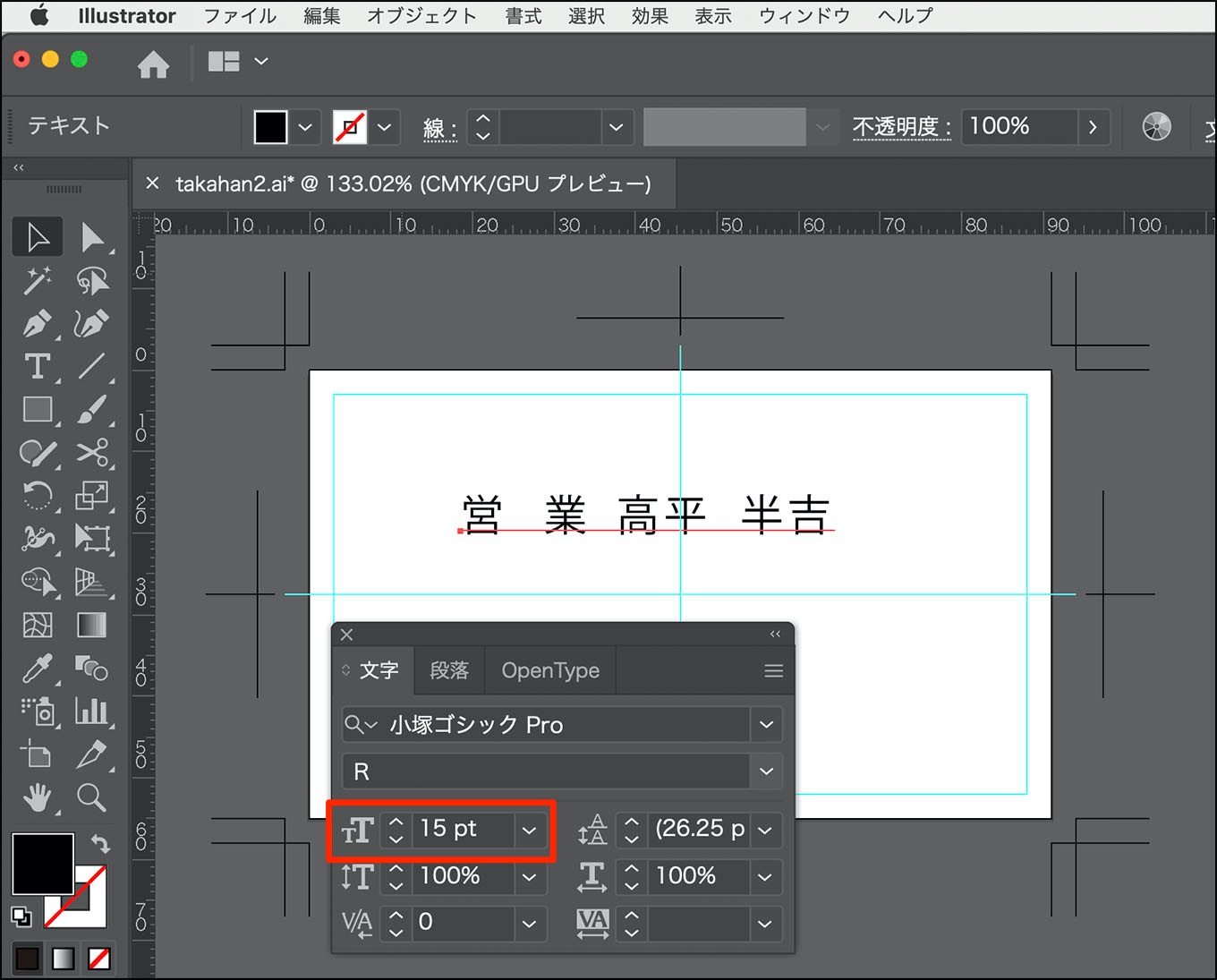The image size is (1217, 980).
Task: Select the Zoom tool
Action: 93,797
